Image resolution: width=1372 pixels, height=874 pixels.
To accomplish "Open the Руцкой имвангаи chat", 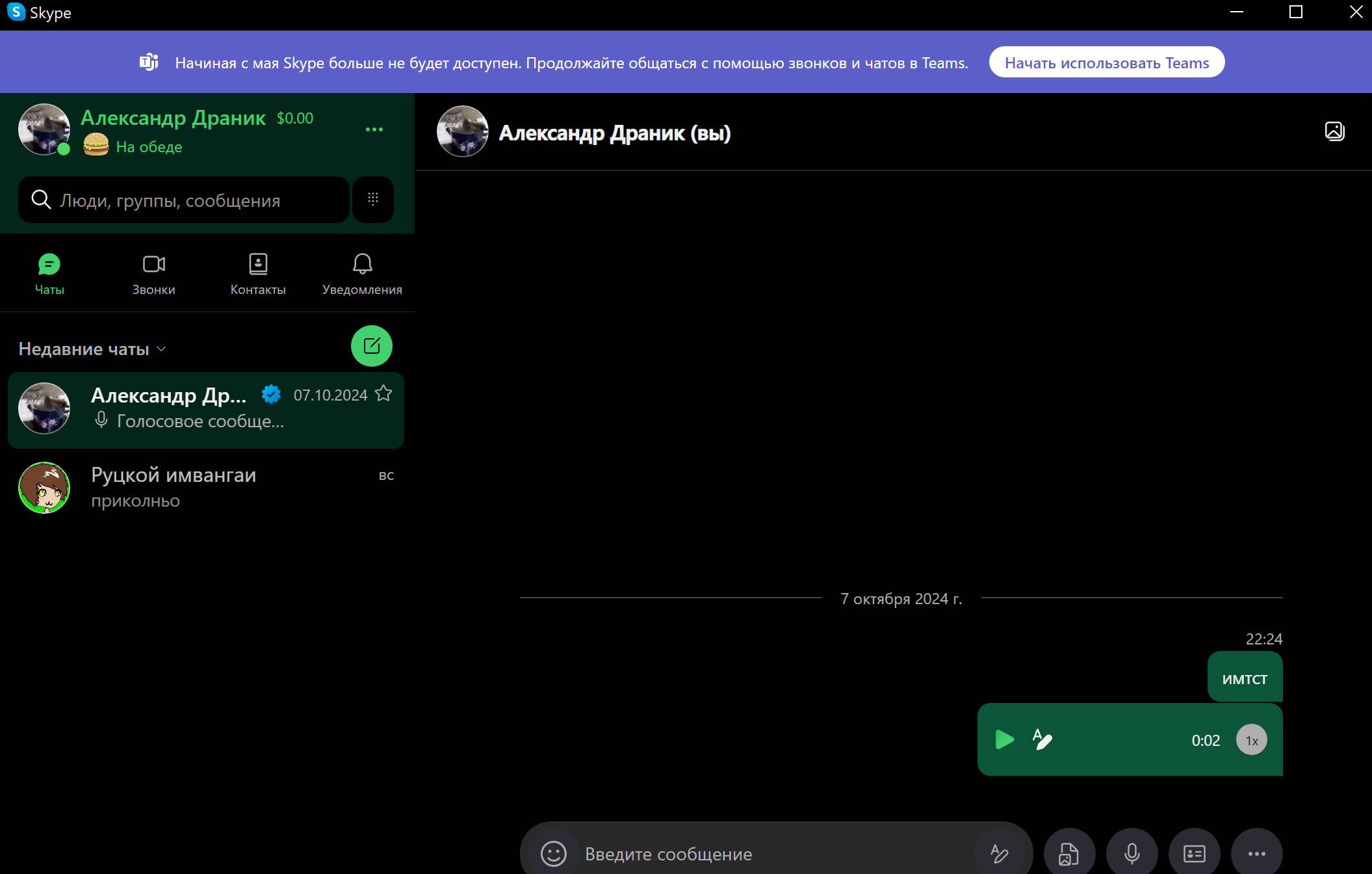I will 206,488.
